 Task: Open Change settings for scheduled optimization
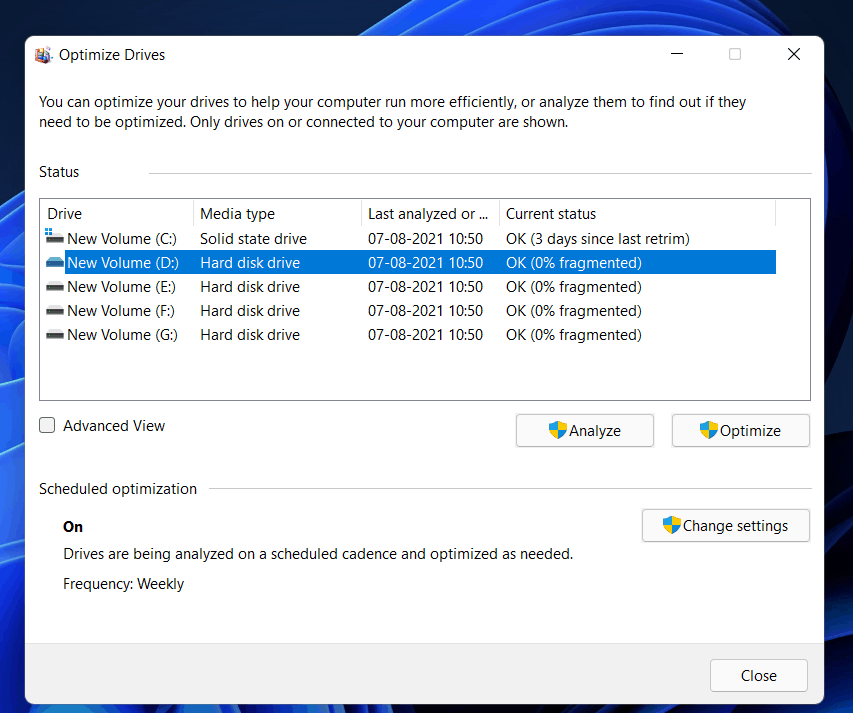click(726, 525)
